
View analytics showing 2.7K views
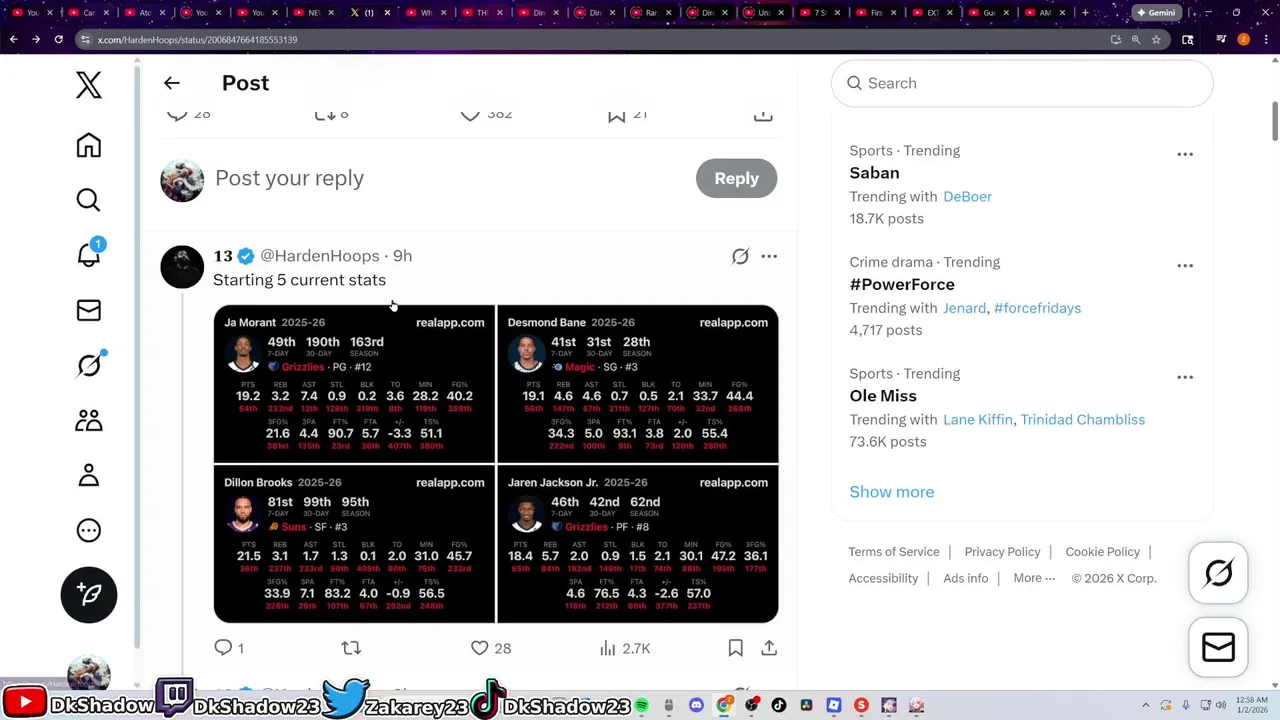[624, 648]
